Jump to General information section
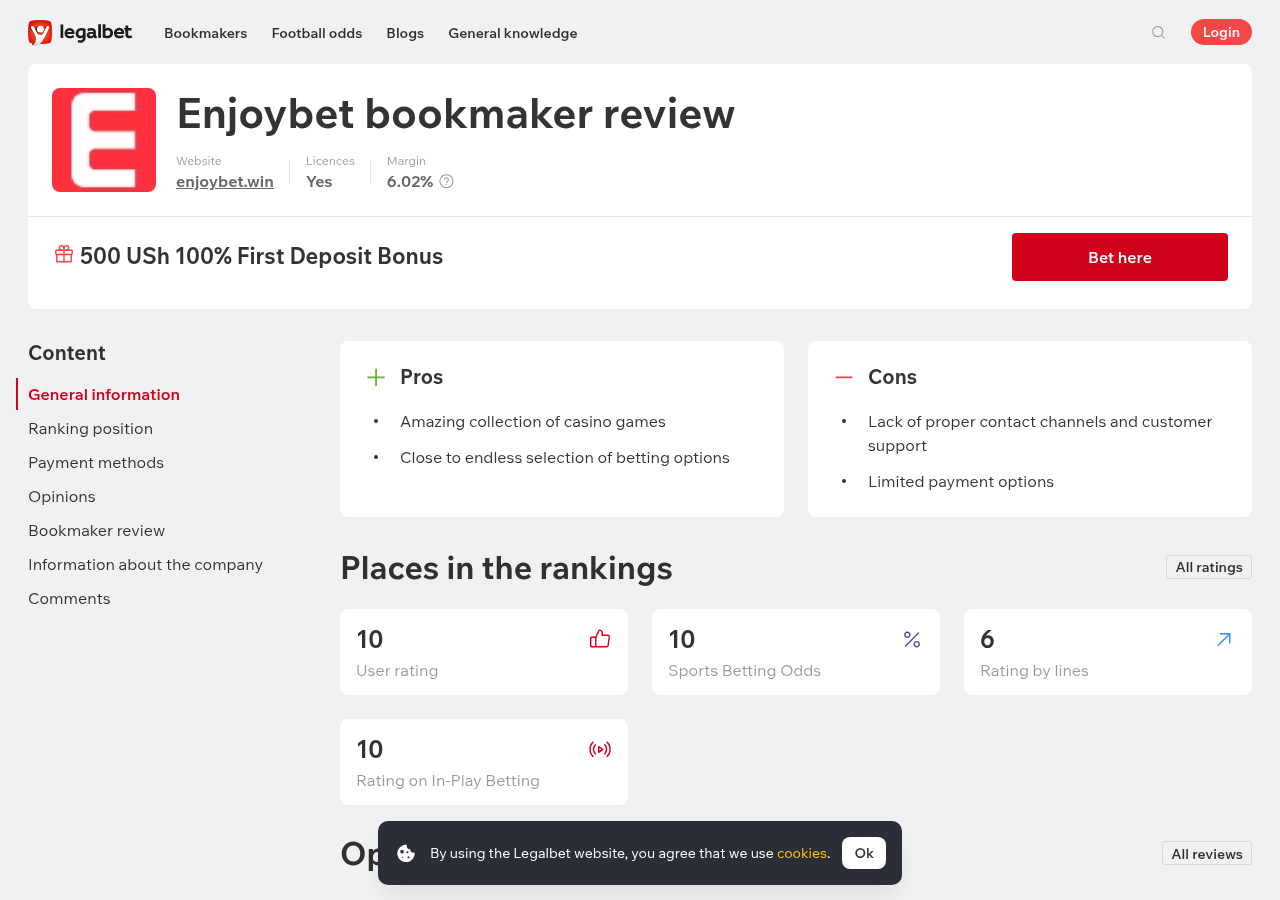The width and height of the screenshot is (1280, 900). coord(104,394)
